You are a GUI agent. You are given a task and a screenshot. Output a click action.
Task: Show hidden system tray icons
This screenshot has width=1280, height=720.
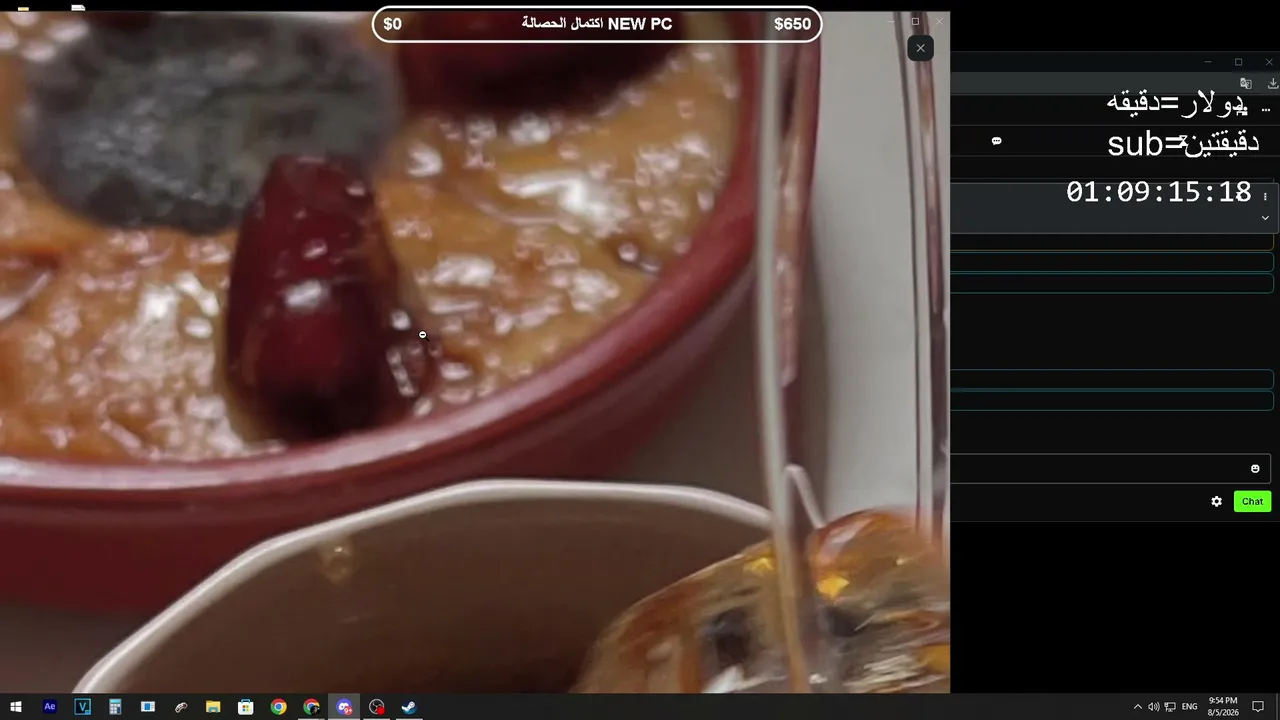tap(1137, 707)
